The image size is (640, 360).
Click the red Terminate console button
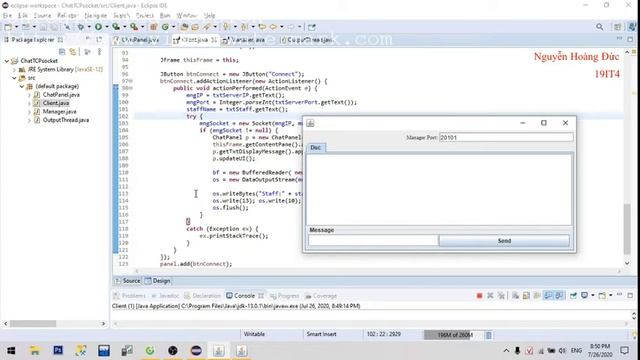point(479,296)
